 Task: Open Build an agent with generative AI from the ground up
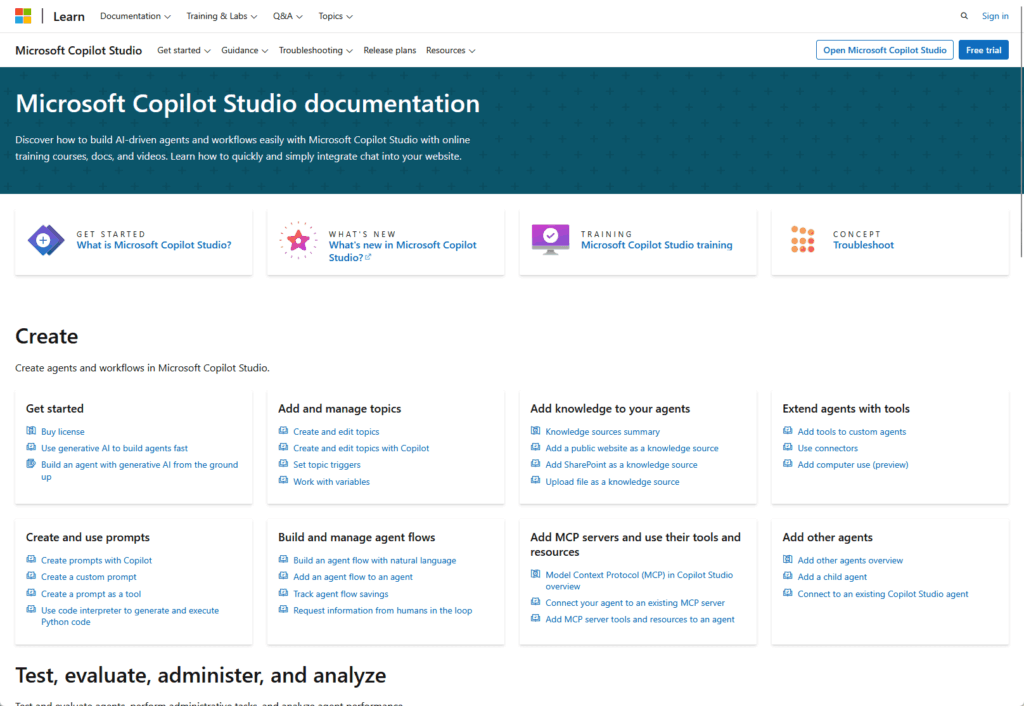pyautogui.click(x=139, y=470)
